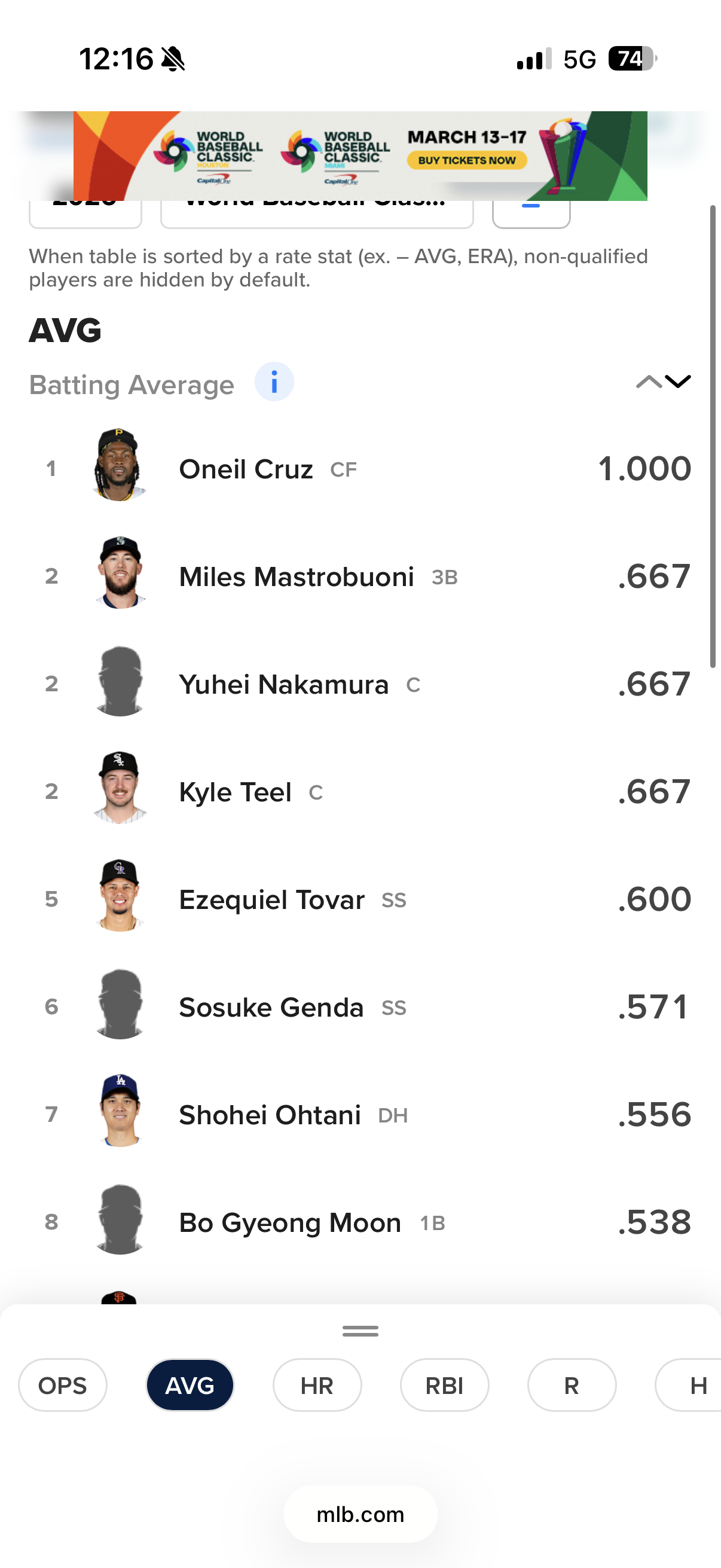Click the Batting Average info icon
The height and width of the screenshot is (1568, 721).
[x=274, y=382]
